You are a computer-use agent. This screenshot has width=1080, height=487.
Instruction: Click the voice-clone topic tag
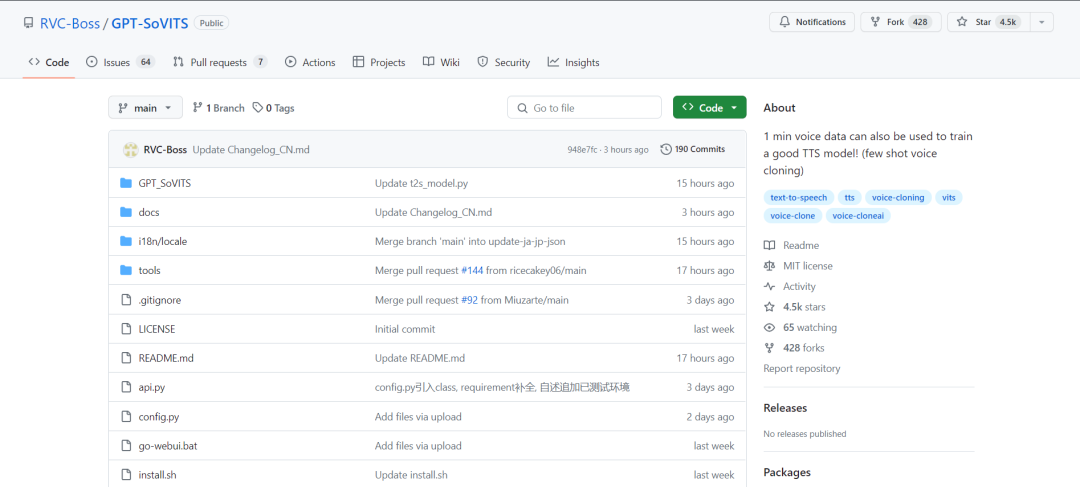coord(793,216)
